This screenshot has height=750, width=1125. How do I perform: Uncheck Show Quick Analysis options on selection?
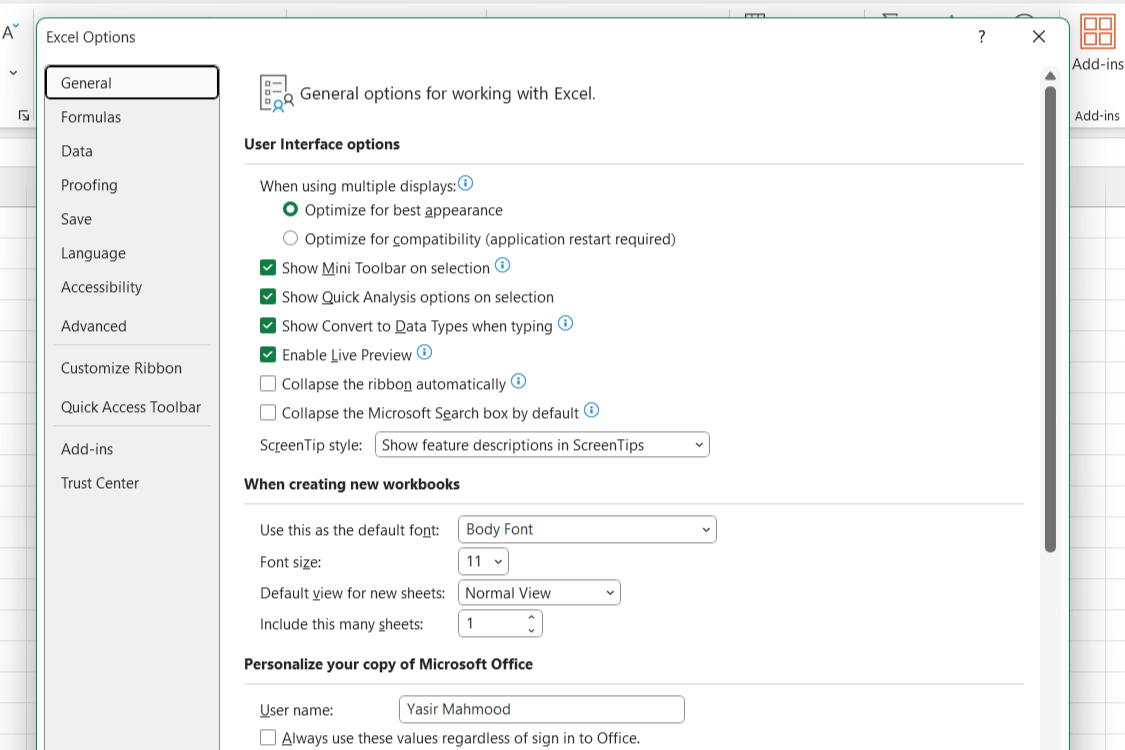(268, 297)
